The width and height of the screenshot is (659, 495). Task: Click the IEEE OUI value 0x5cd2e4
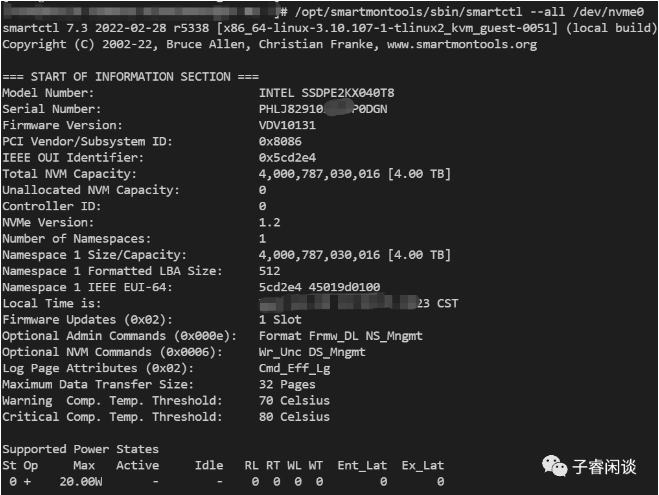click(287, 158)
